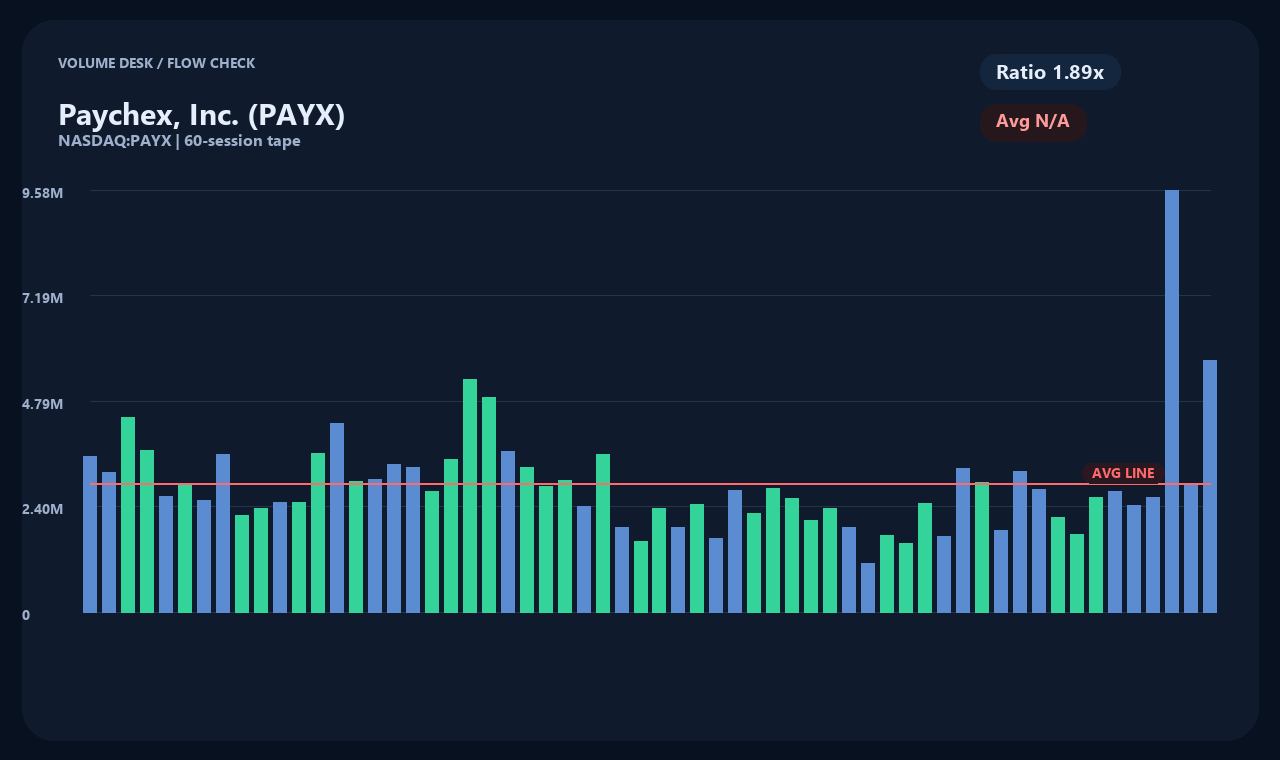Click the red average volume line
This screenshot has width=1280, height=760.
click(x=650, y=484)
